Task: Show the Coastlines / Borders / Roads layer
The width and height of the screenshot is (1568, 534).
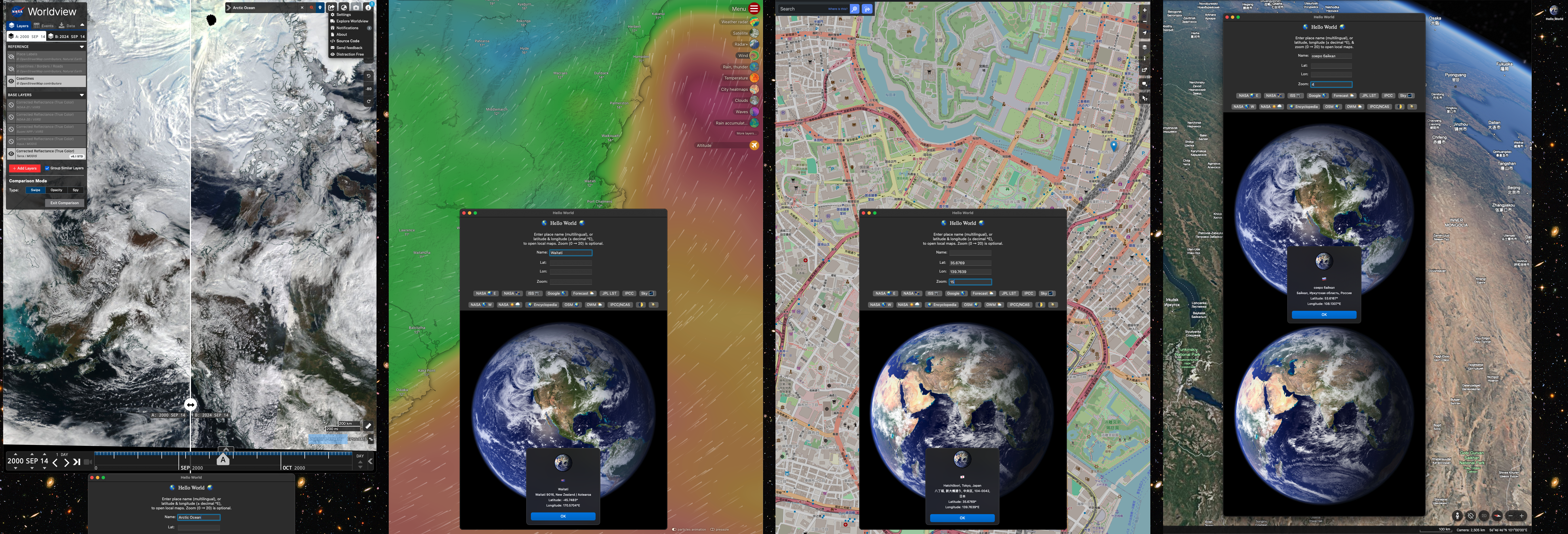Action: pos(11,69)
